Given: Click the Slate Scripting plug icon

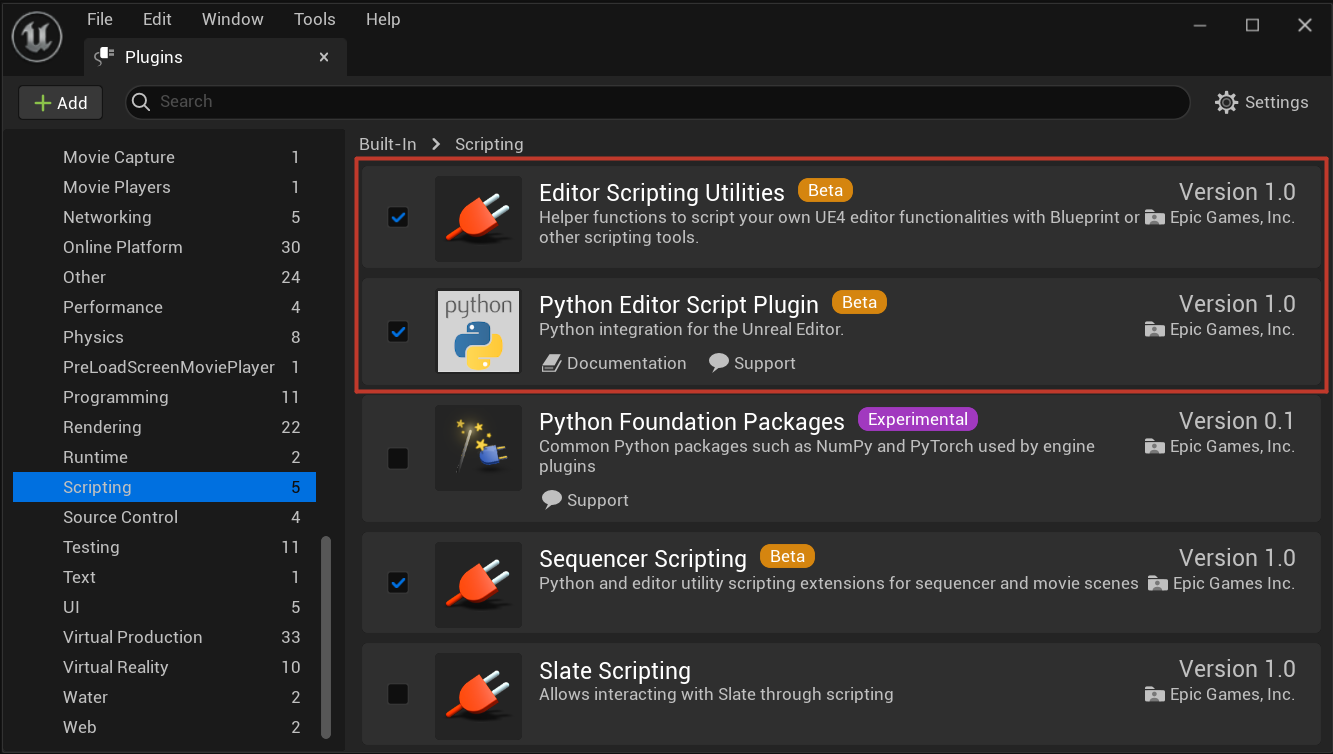Looking at the screenshot, I should 478,696.
